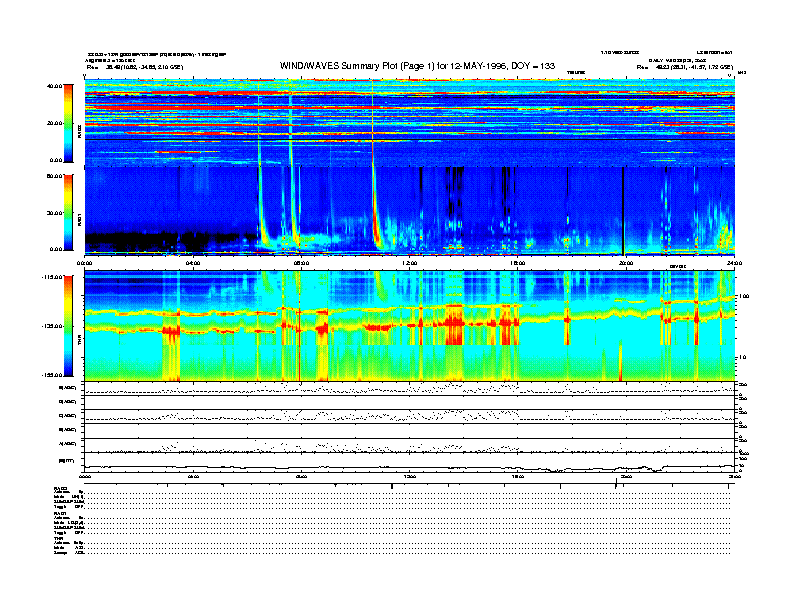This screenshot has height=612, width=792.
Task: Click the 60.00 label on RAD1 scale
Action: coord(54,176)
